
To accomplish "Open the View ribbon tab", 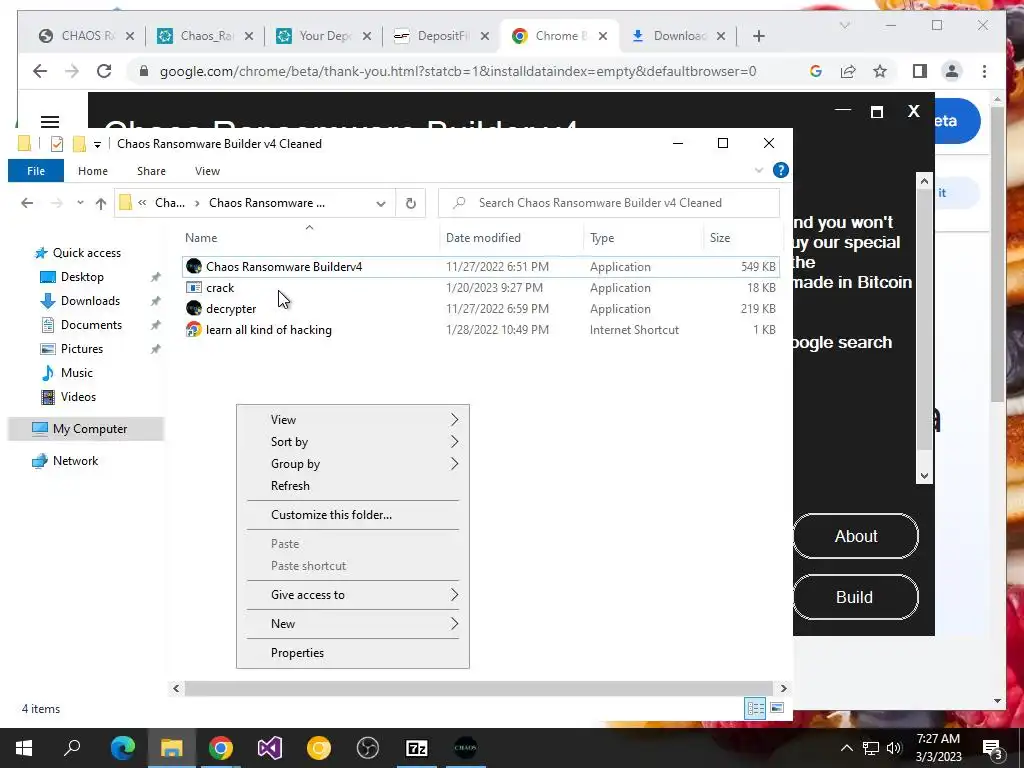I will [x=207, y=171].
